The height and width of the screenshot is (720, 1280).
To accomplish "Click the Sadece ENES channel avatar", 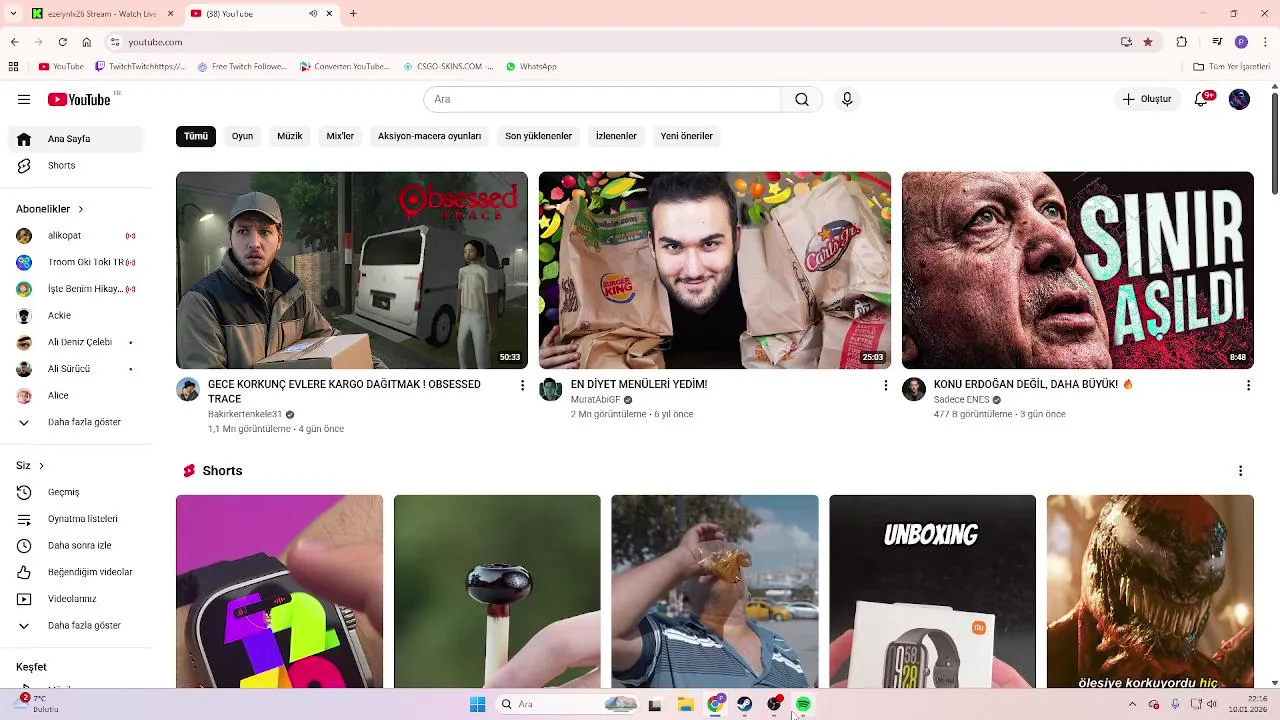I will click(x=914, y=389).
